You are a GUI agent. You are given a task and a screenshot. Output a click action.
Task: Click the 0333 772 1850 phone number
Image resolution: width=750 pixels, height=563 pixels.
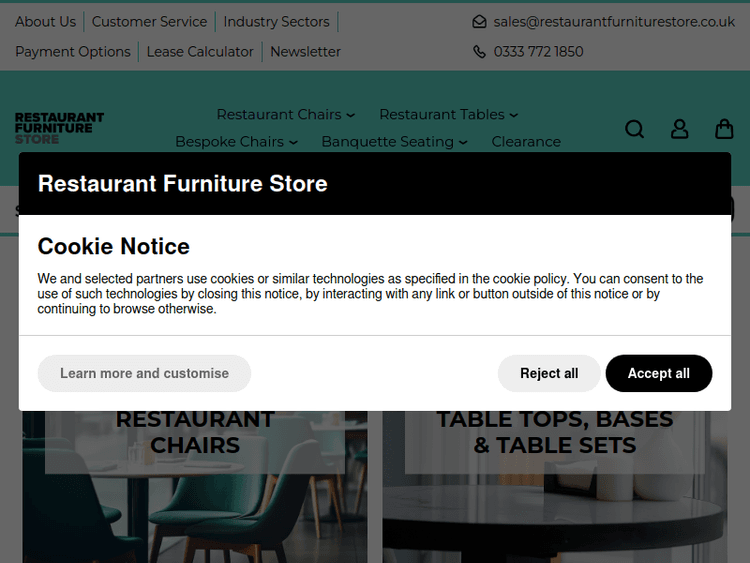[x=539, y=52]
